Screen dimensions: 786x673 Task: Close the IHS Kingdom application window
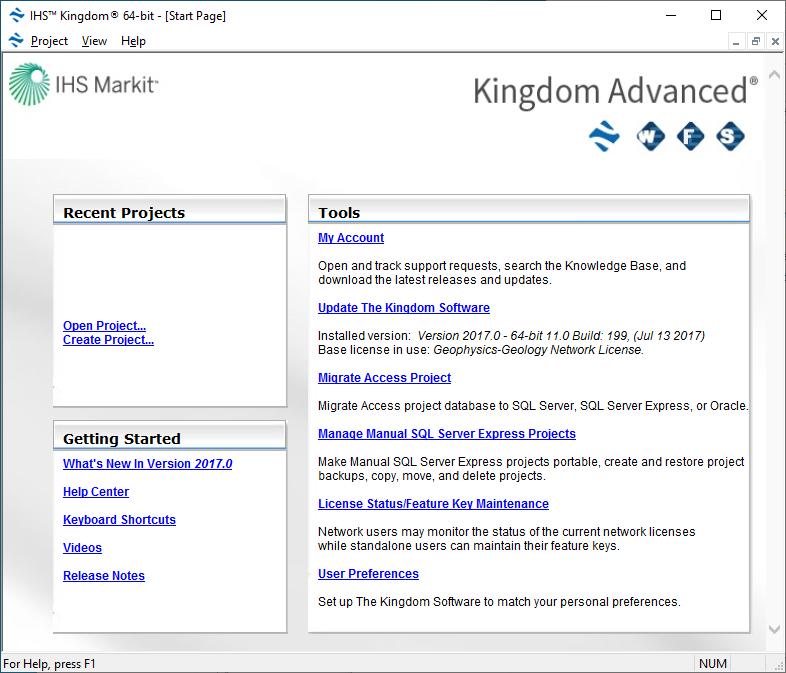click(761, 16)
